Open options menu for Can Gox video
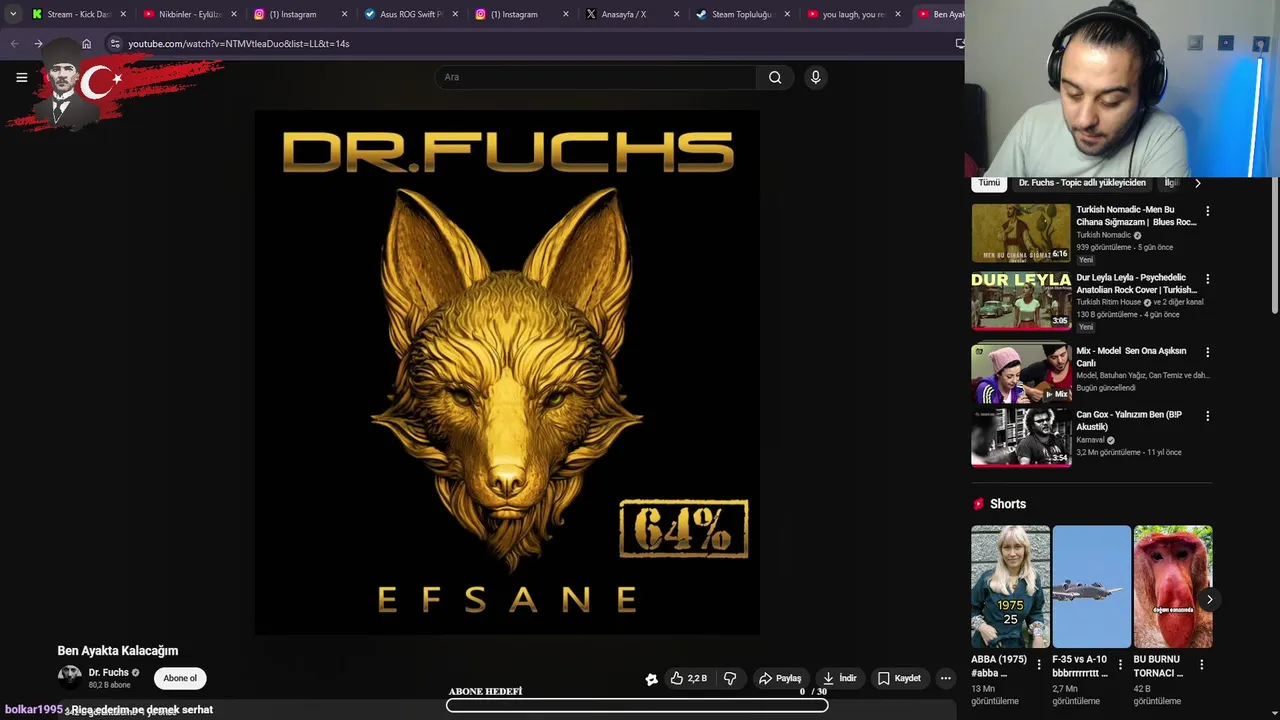 1207,416
